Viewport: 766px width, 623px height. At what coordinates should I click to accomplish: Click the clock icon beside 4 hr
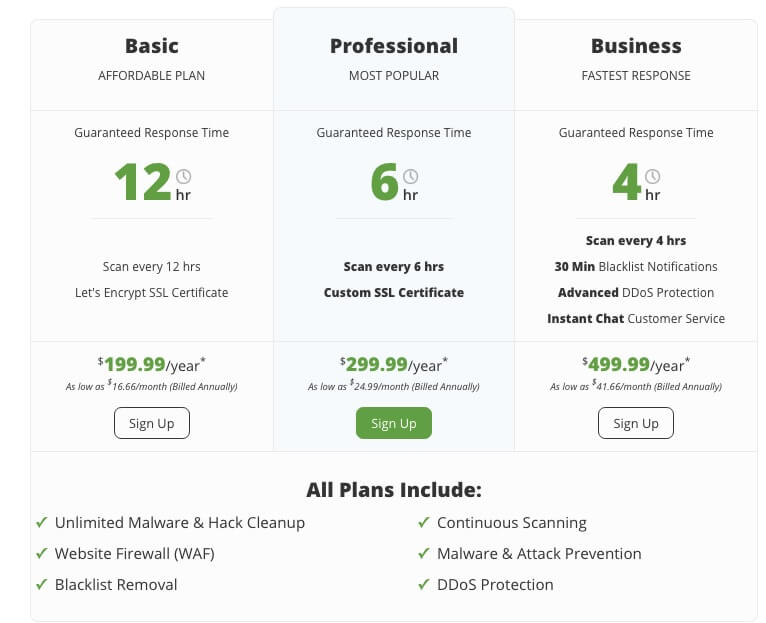[653, 176]
